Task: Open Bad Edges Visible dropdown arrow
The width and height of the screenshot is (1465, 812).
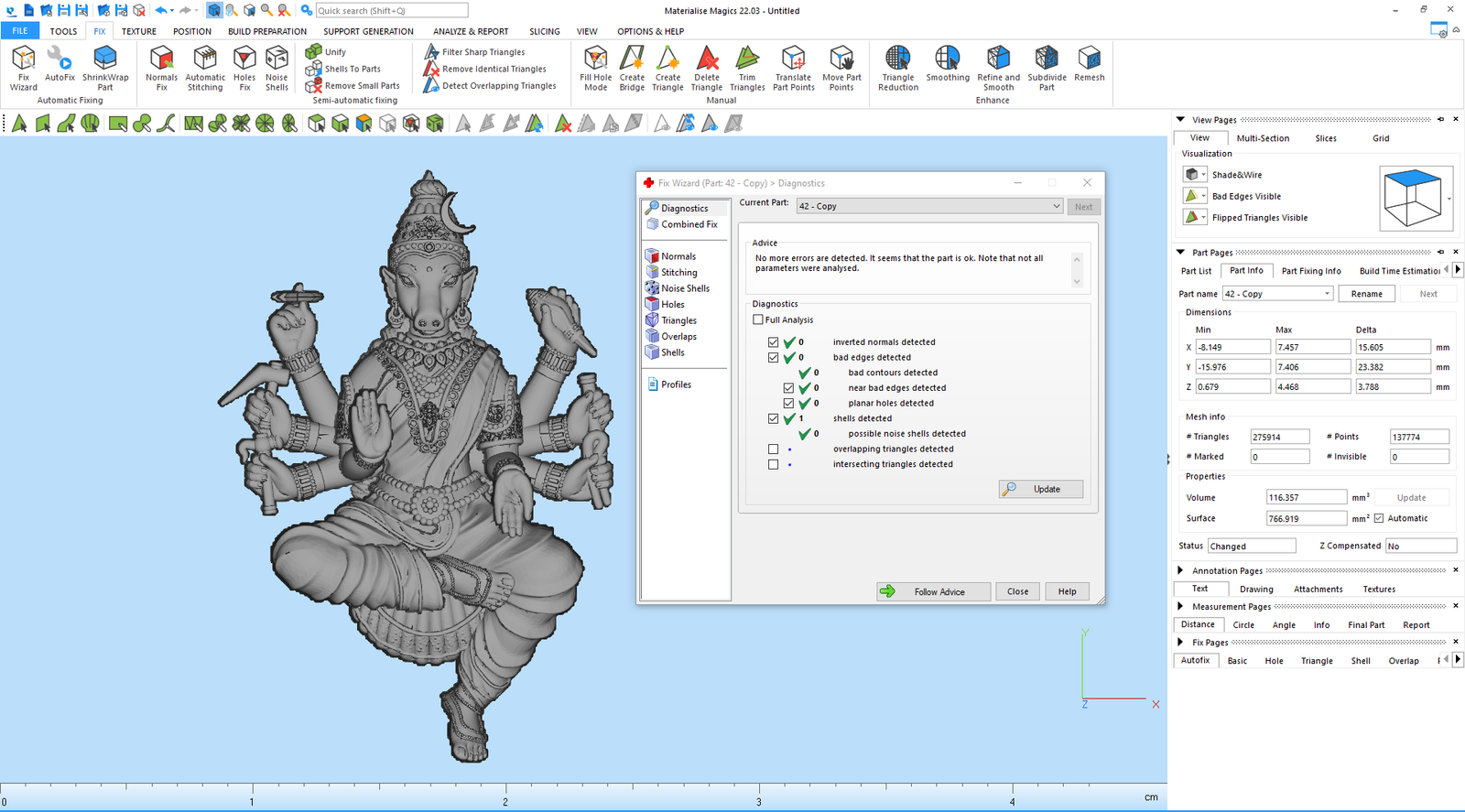Action: click(1203, 196)
